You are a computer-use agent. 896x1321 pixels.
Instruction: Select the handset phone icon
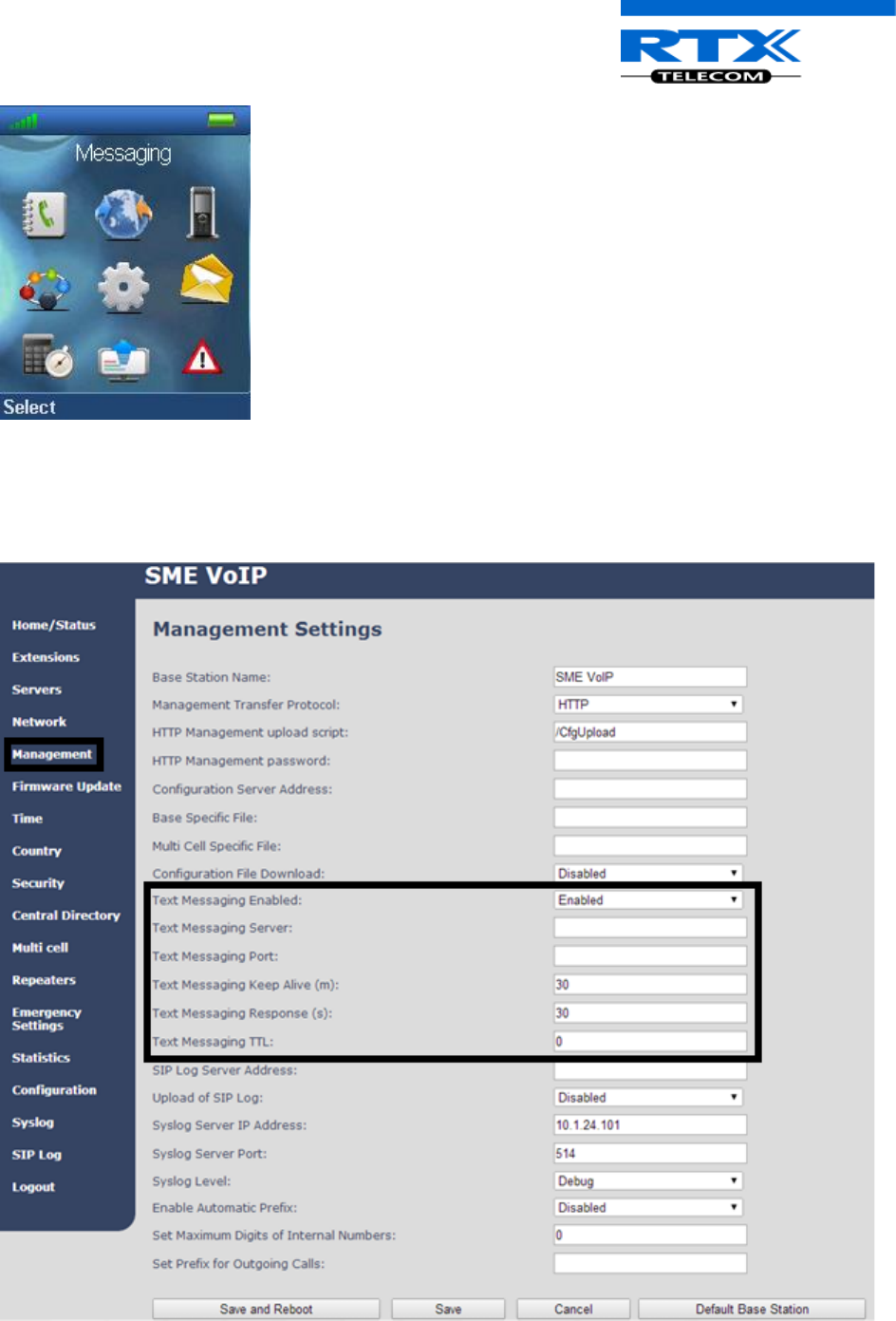(x=202, y=213)
